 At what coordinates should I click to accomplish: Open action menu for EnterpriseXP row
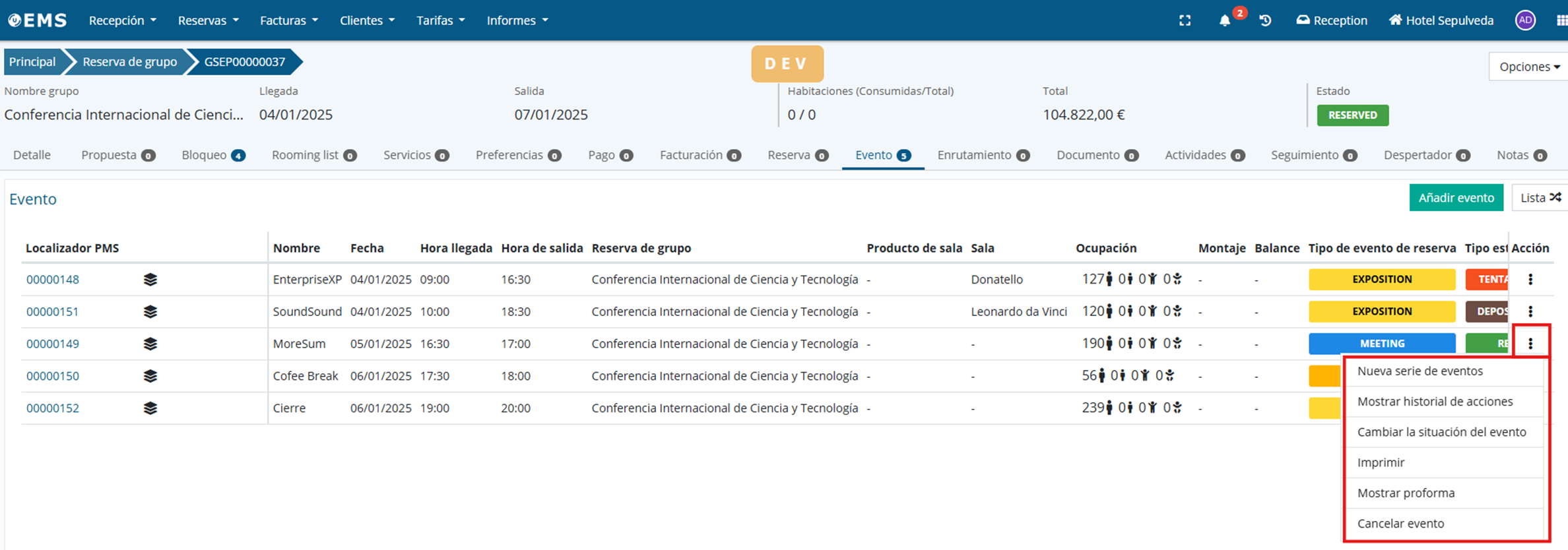click(x=1530, y=280)
